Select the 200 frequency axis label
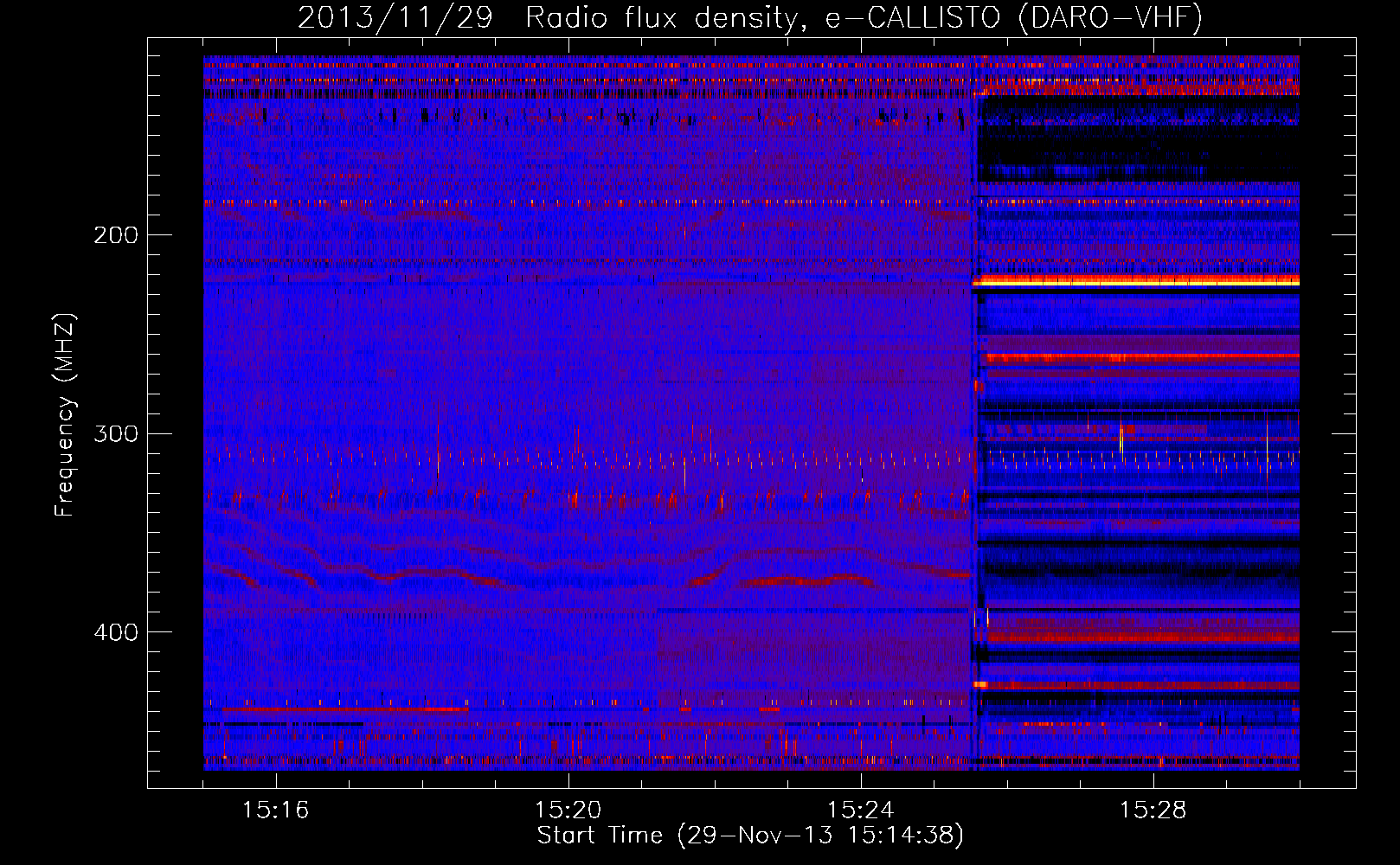 [115, 235]
